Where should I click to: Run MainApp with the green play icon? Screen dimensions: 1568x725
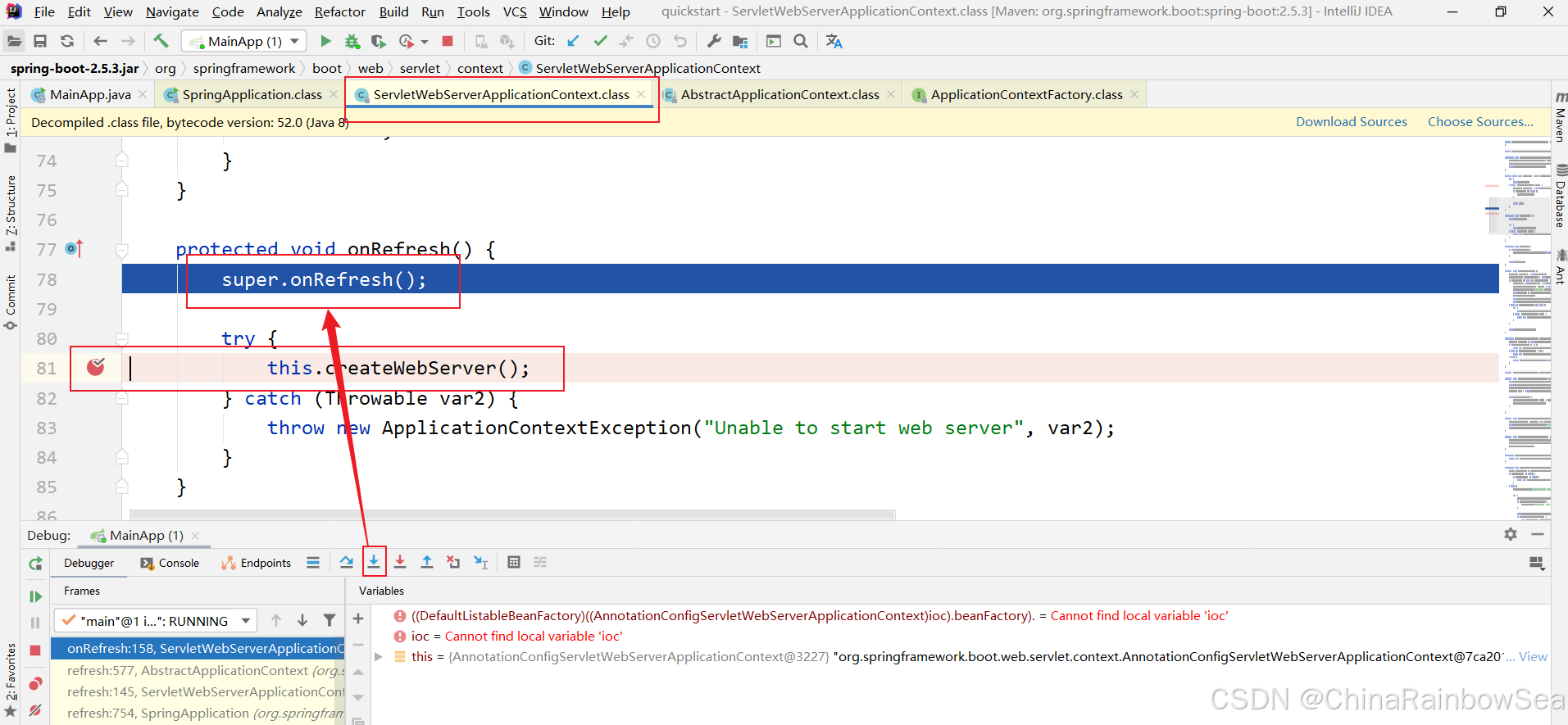(325, 41)
